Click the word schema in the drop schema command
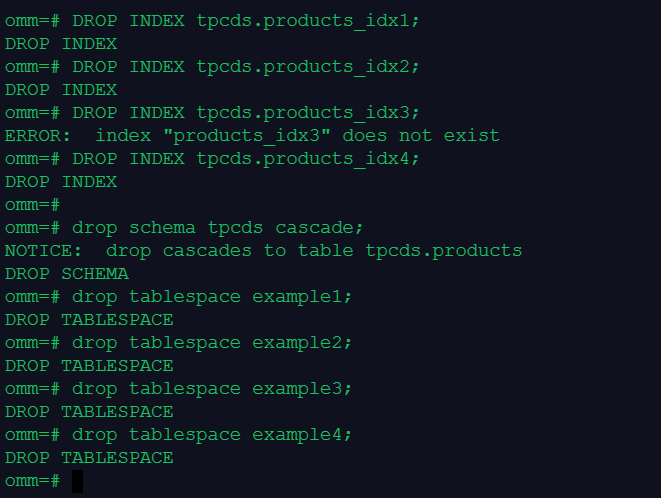 point(156,227)
